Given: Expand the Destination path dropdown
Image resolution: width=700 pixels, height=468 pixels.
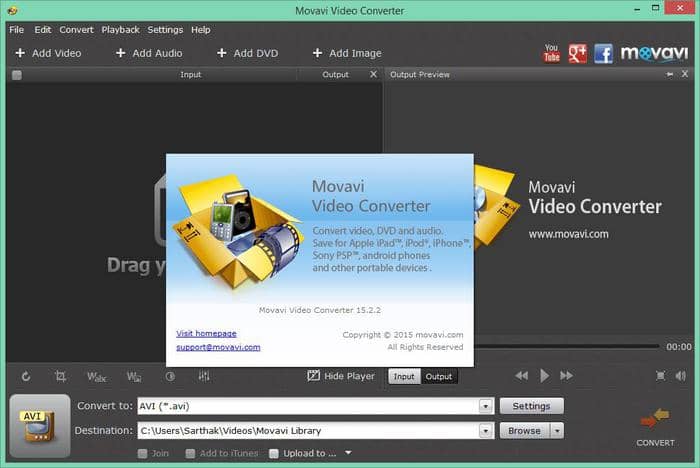Looking at the screenshot, I should click(486, 431).
